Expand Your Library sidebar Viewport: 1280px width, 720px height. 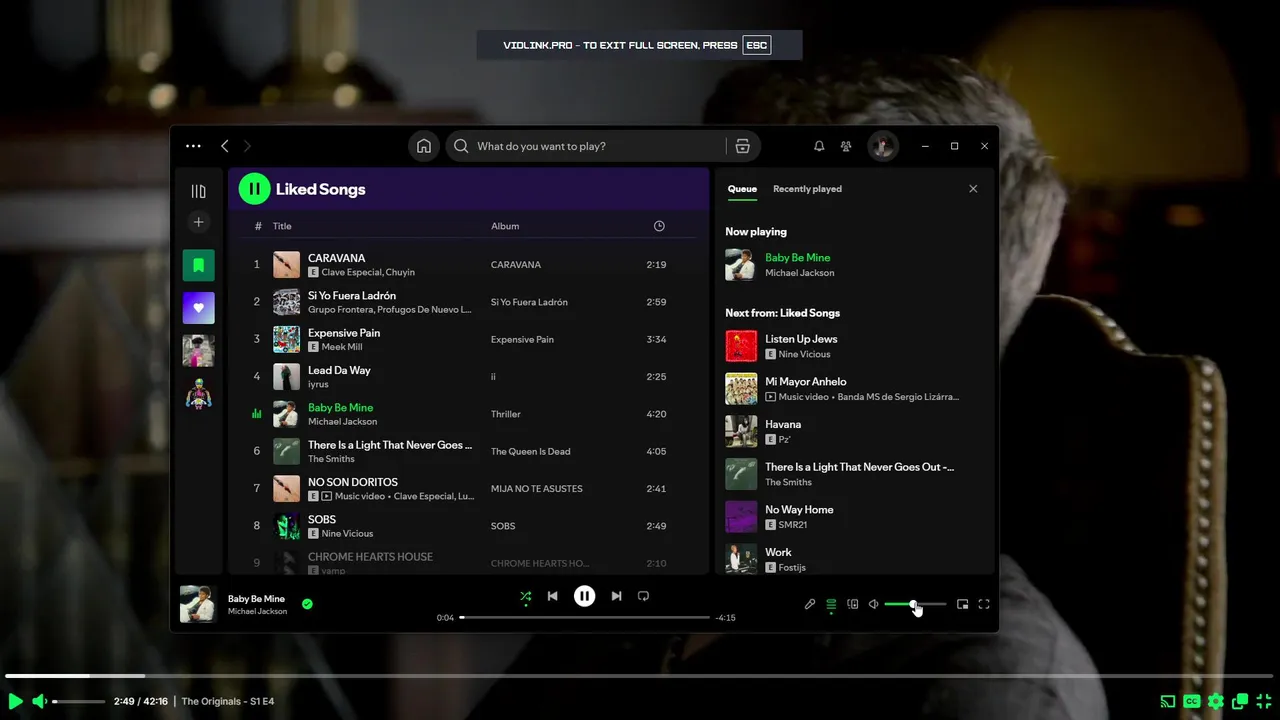(198, 191)
